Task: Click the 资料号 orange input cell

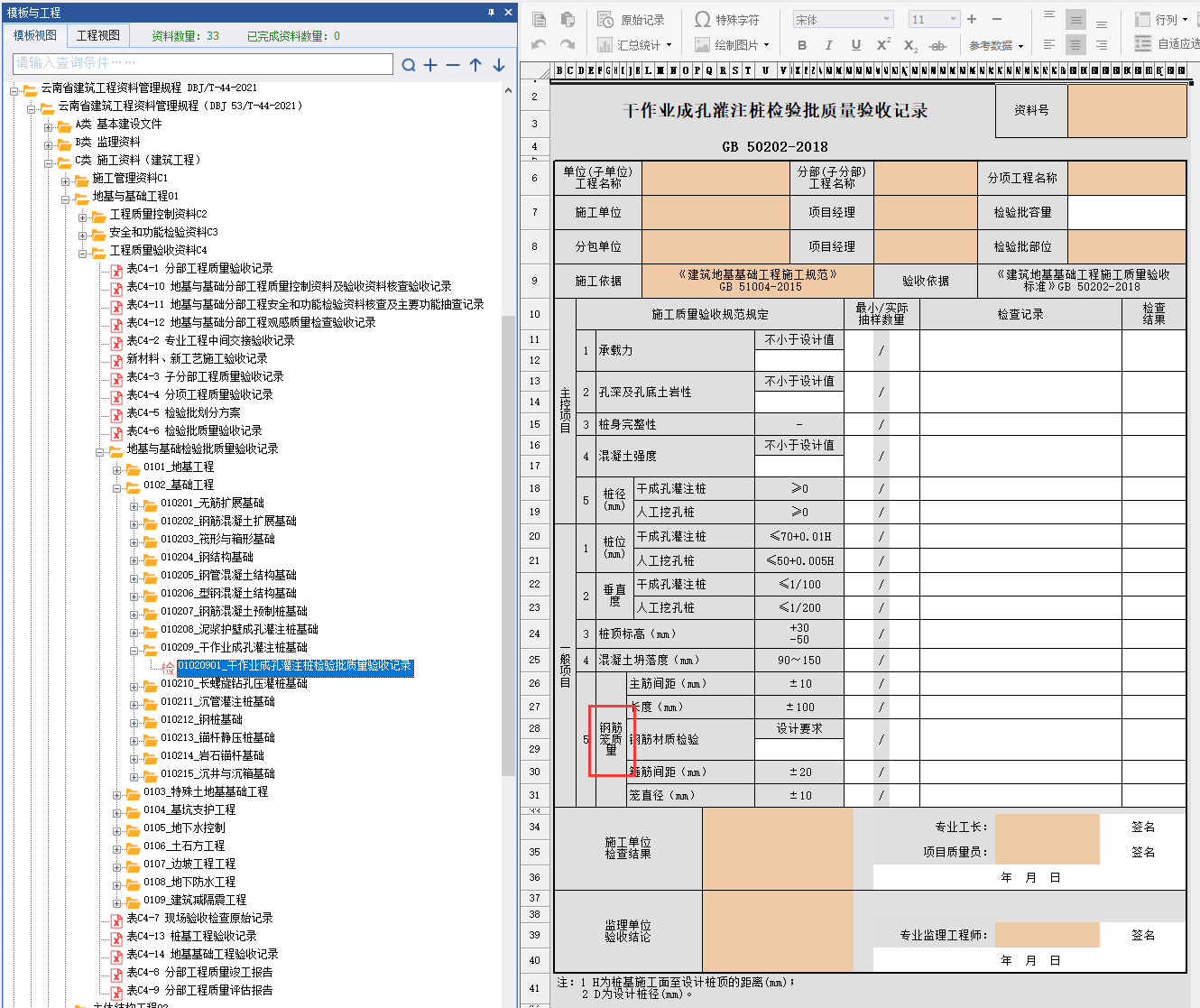Action: pos(1127,110)
